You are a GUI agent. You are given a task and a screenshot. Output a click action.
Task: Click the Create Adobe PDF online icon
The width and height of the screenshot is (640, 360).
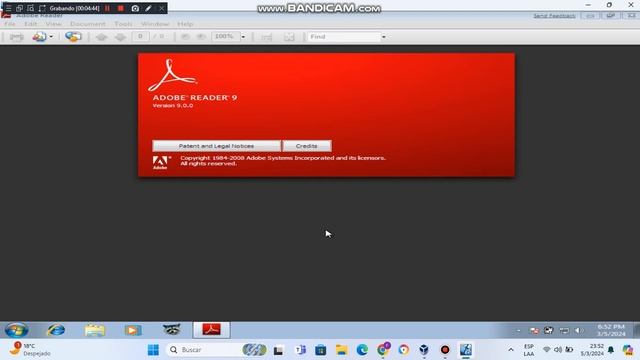point(40,37)
